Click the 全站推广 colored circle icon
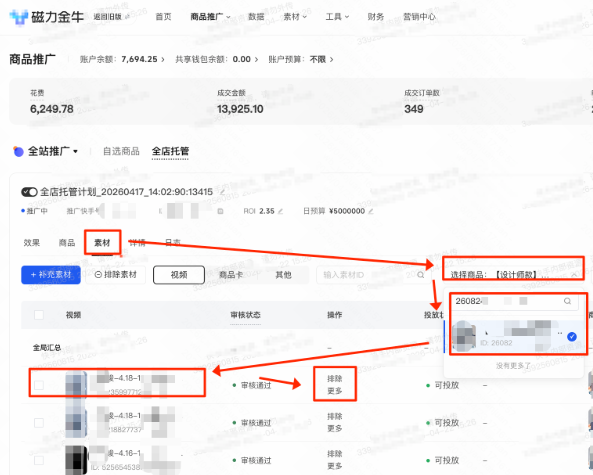This screenshot has height=475, width=593. tap(18, 151)
